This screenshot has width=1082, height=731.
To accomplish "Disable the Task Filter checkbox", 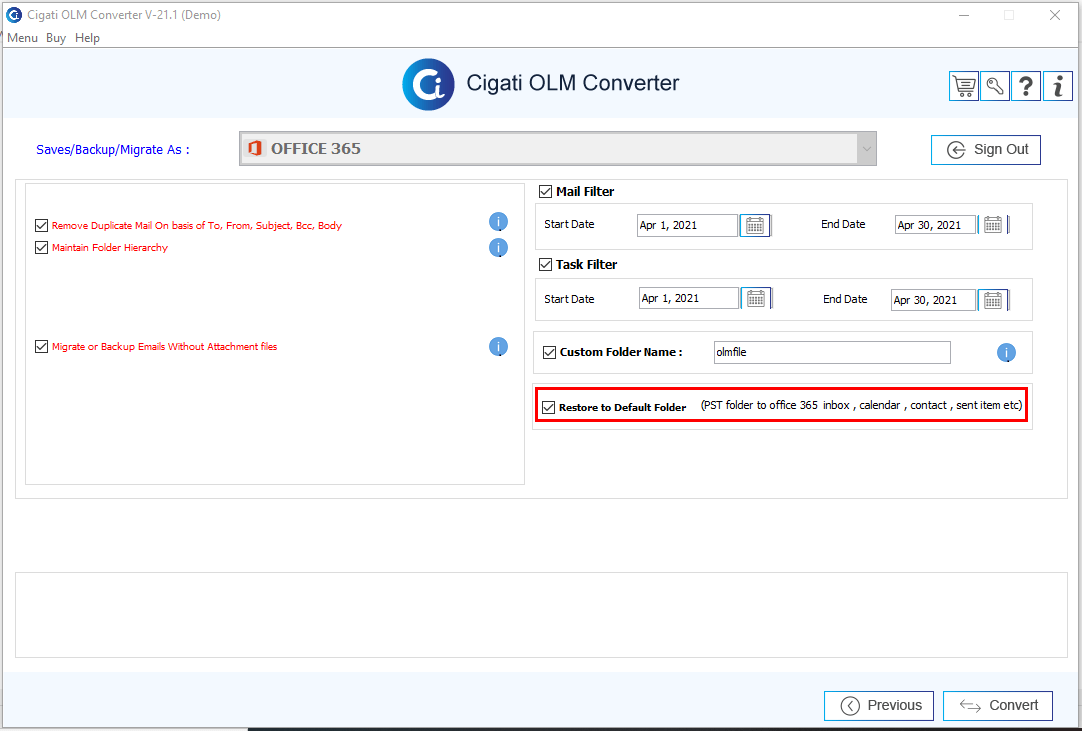I will point(545,264).
